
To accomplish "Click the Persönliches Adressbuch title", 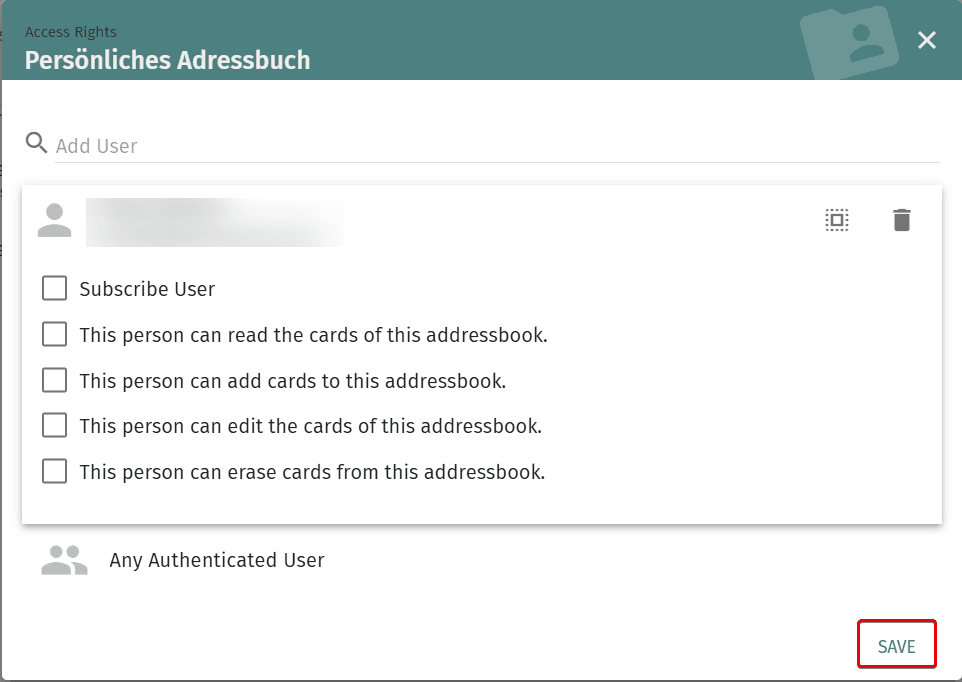I will coord(167,60).
